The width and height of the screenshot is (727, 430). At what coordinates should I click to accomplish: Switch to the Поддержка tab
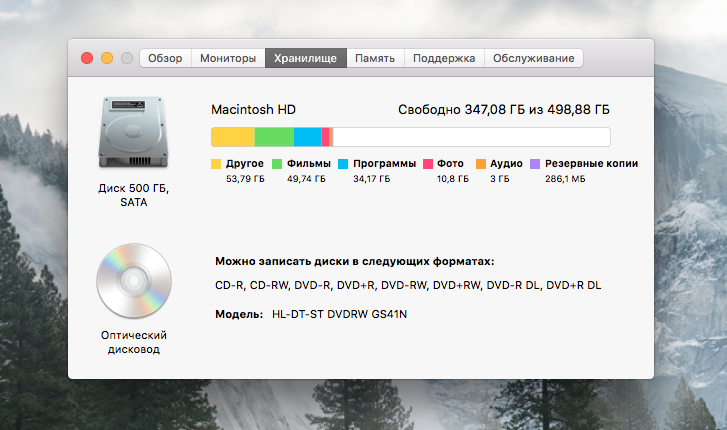pyautogui.click(x=444, y=58)
